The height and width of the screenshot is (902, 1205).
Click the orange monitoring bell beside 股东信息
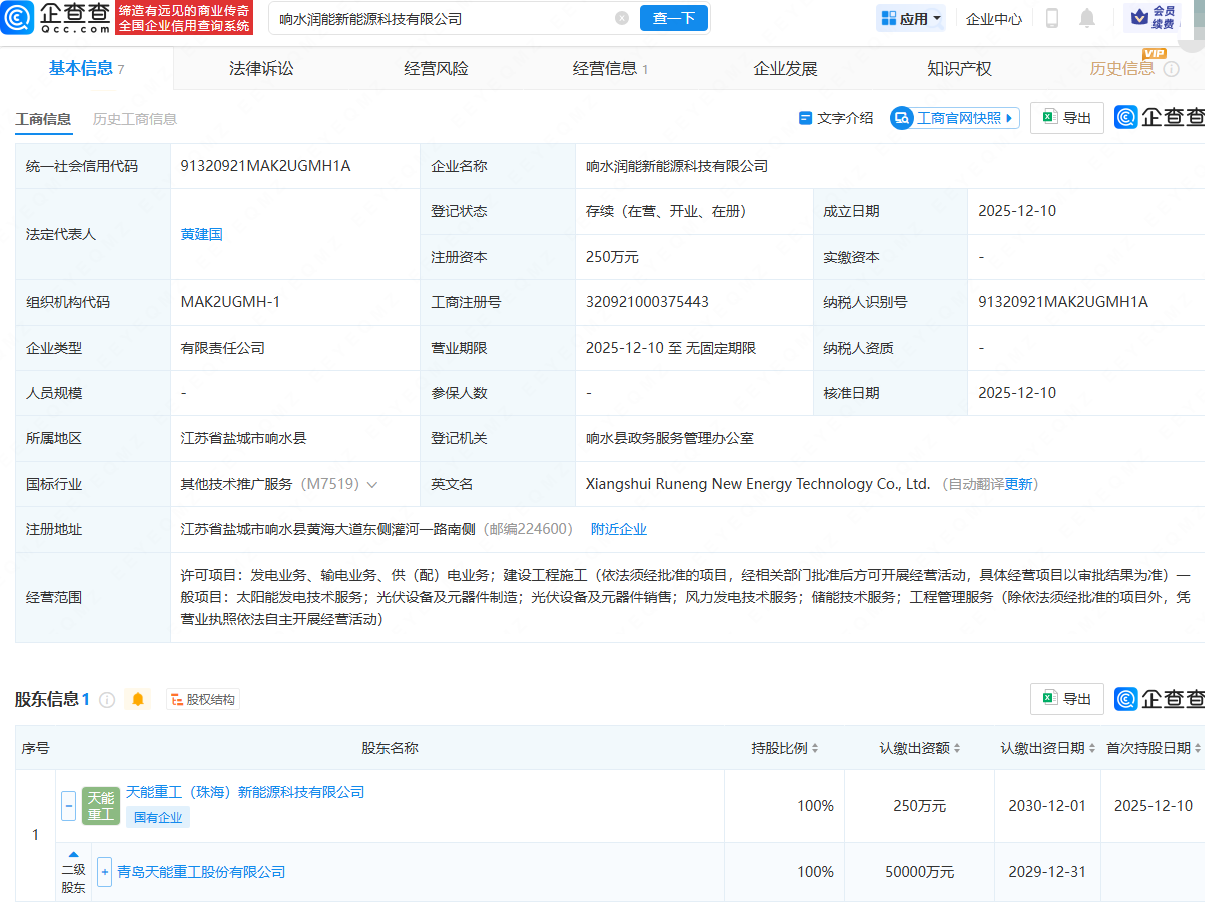(137, 699)
